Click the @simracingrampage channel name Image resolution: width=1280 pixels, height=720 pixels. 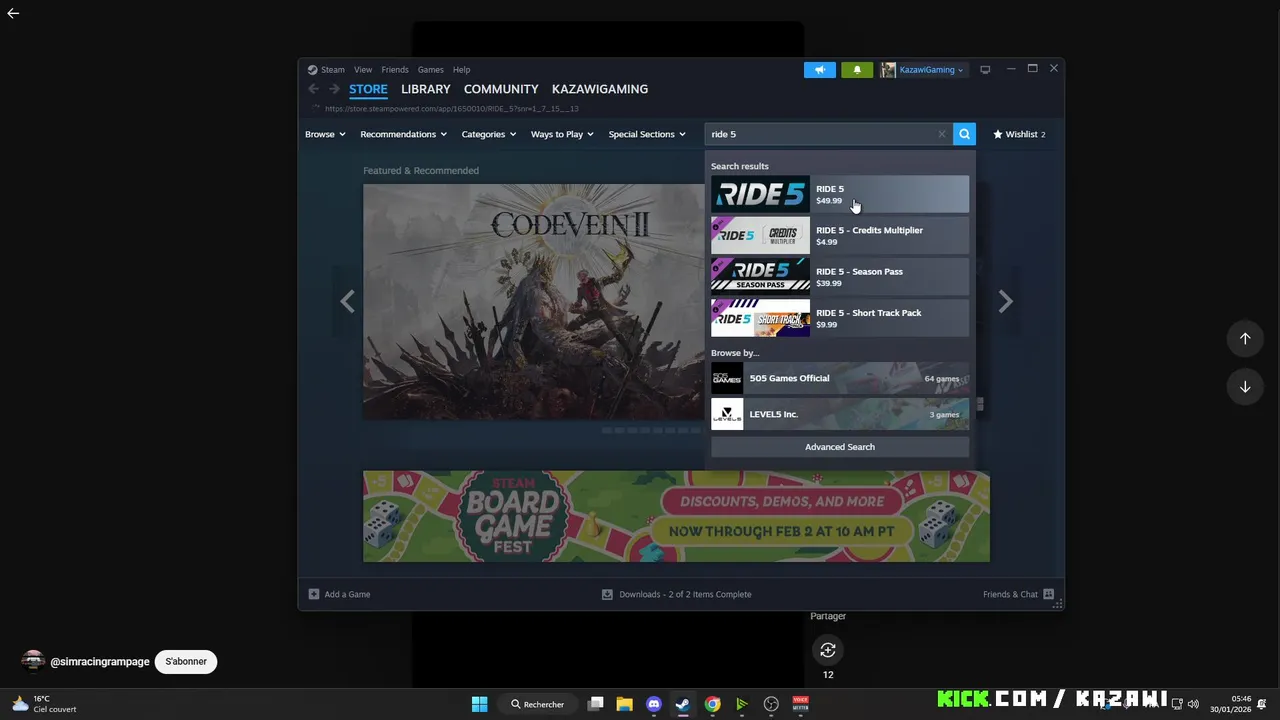click(100, 662)
